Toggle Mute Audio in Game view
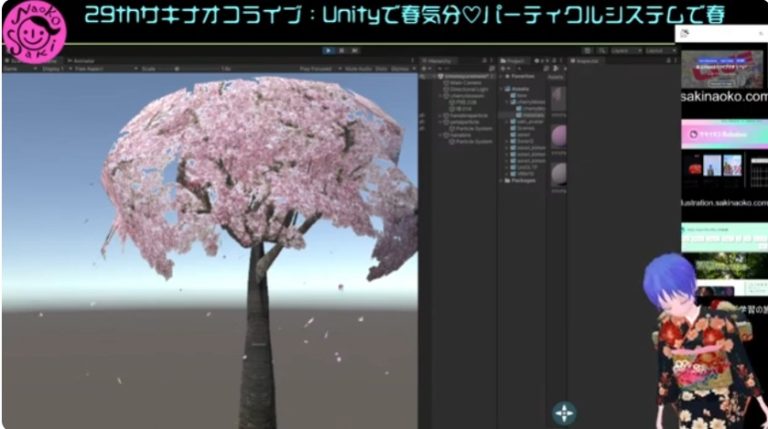The image size is (768, 429). coord(360,69)
